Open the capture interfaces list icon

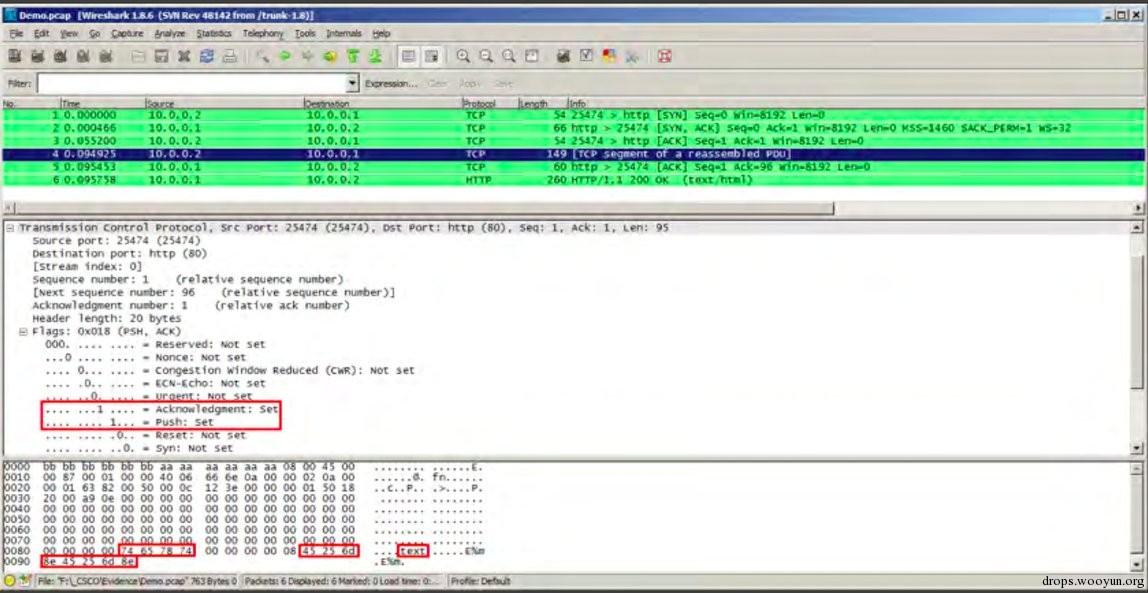[15, 57]
